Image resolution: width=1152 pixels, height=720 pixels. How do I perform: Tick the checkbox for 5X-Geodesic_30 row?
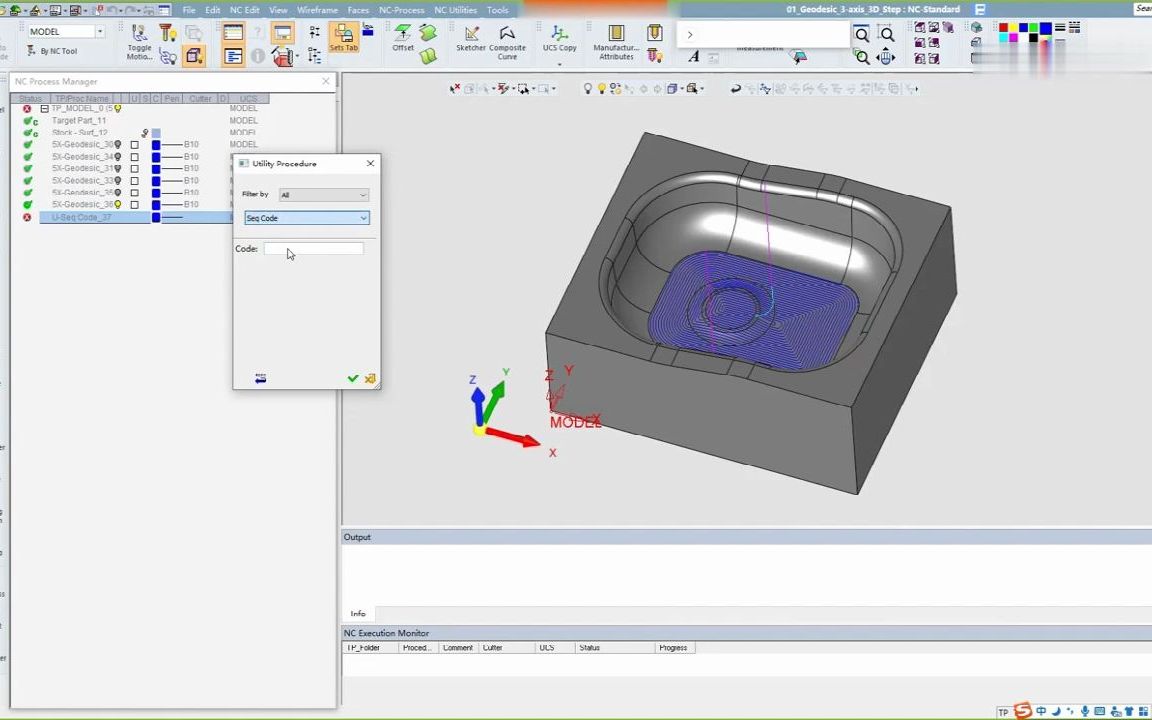[x=135, y=145]
